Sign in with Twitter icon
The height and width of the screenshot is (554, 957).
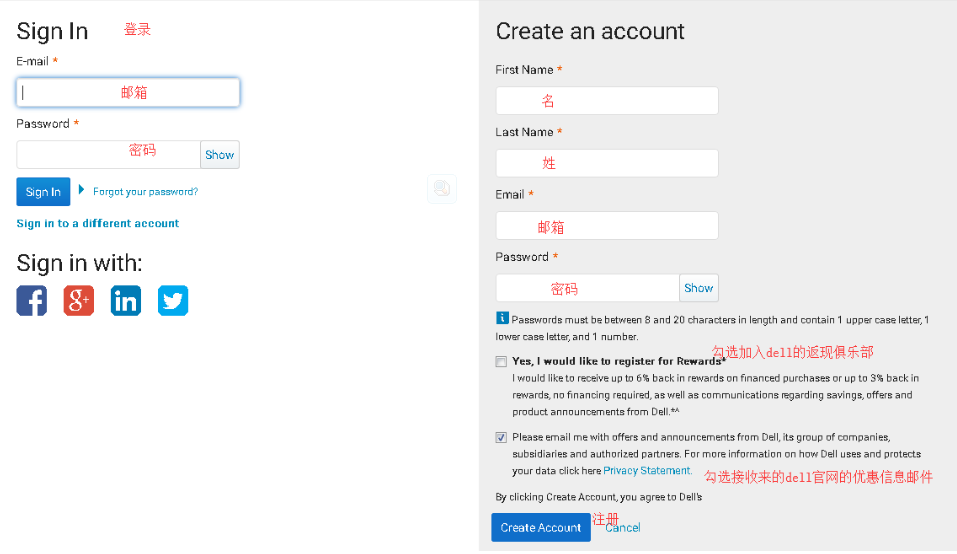pos(173,300)
